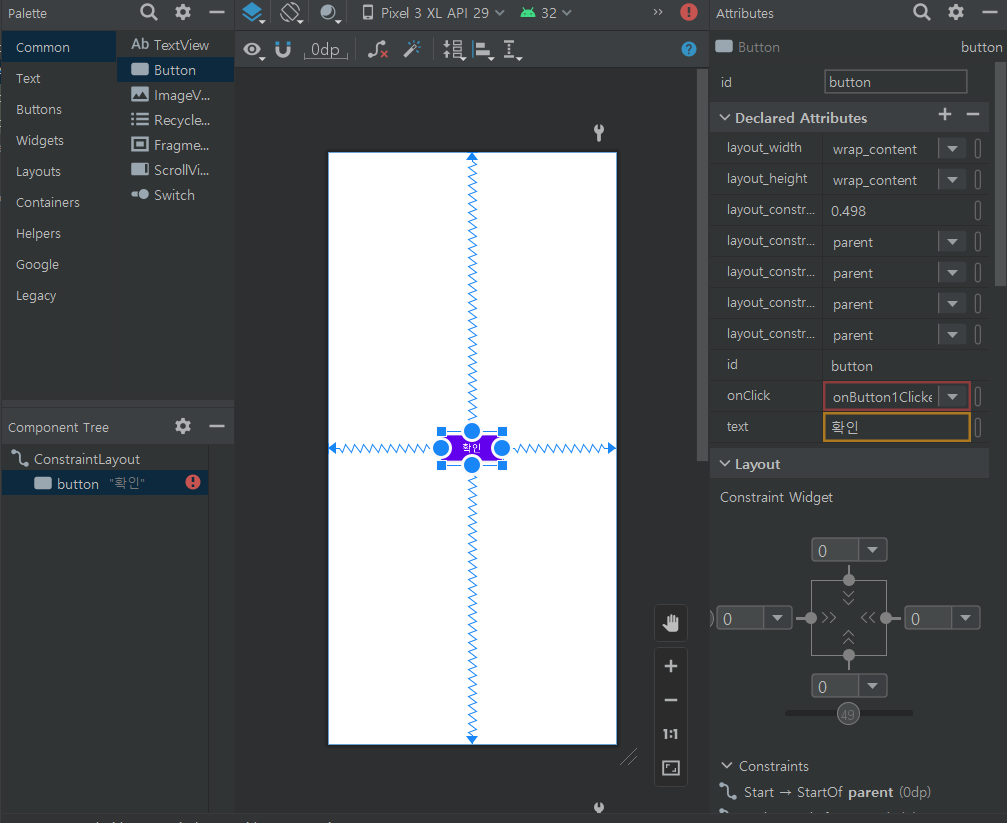Select button "확인" tree row
The height and width of the screenshot is (823, 1007).
pos(105,483)
